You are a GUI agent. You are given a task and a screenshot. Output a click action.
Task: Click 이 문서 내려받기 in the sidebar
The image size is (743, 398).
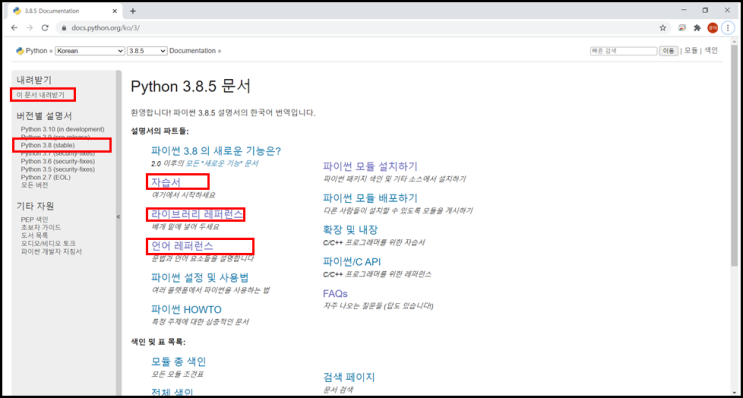click(x=40, y=95)
